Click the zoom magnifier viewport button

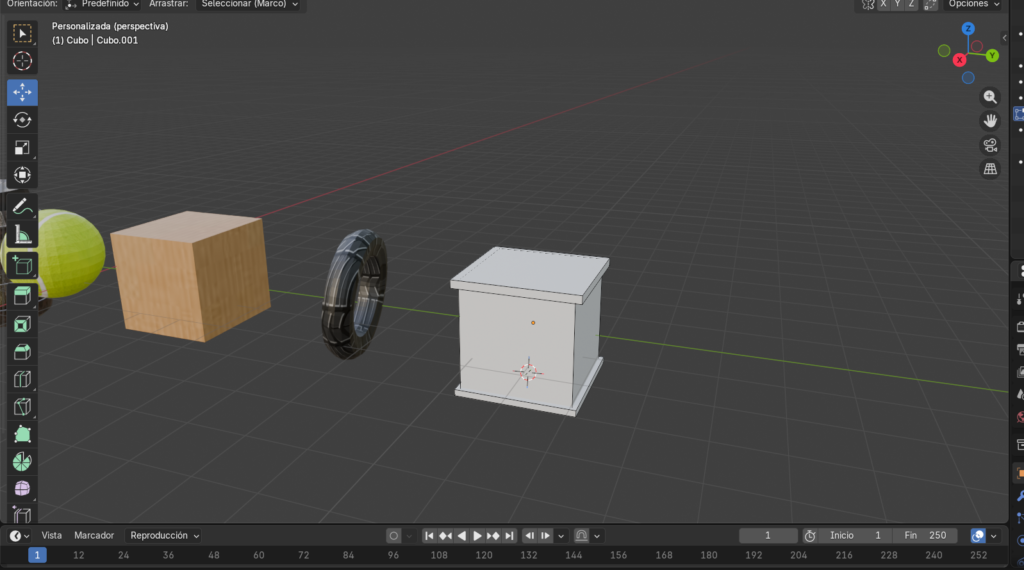click(990, 97)
